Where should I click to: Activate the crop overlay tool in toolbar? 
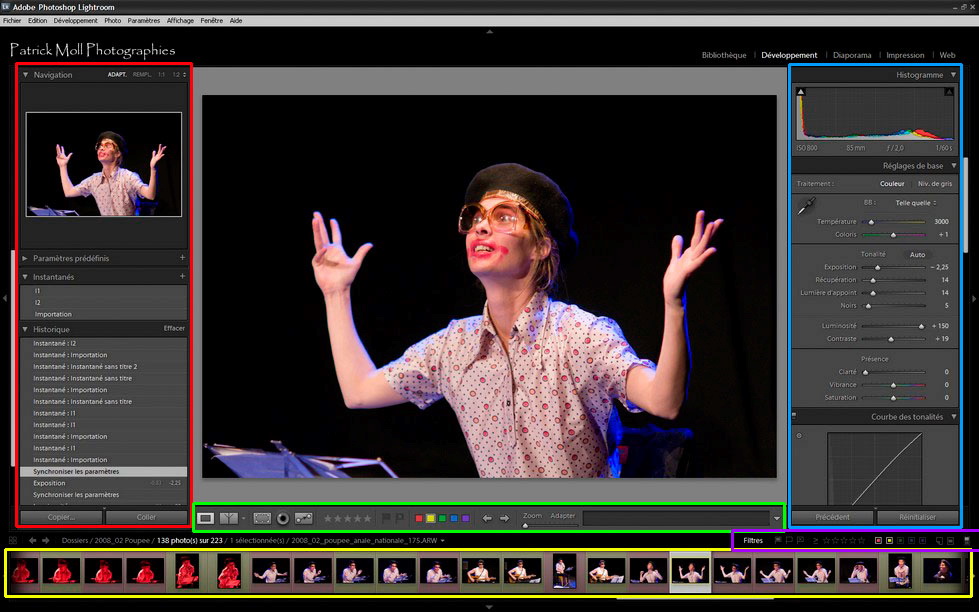(x=262, y=518)
